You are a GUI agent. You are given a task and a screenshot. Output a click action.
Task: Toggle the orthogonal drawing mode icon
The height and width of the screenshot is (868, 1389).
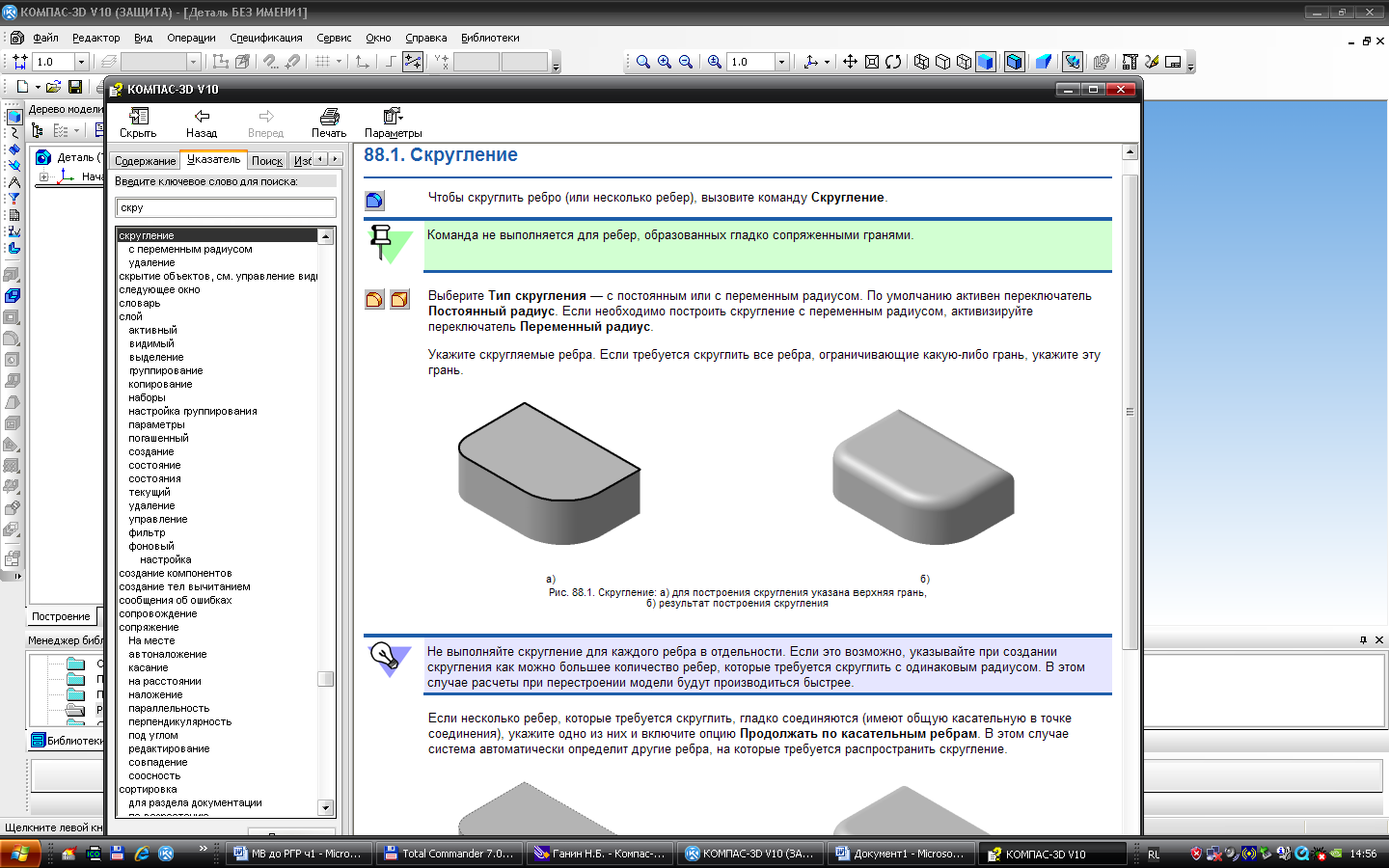pos(391,62)
